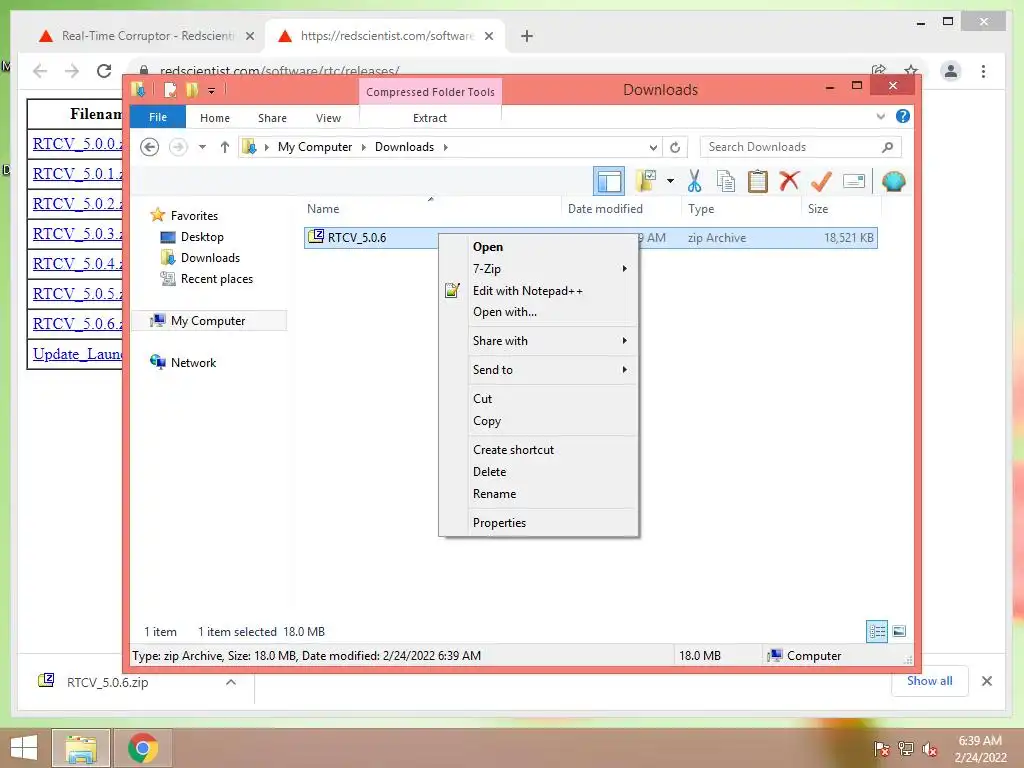Viewport: 1024px width, 768px height.
Task: Click the envelope Email toolbar icon
Action: click(854, 181)
